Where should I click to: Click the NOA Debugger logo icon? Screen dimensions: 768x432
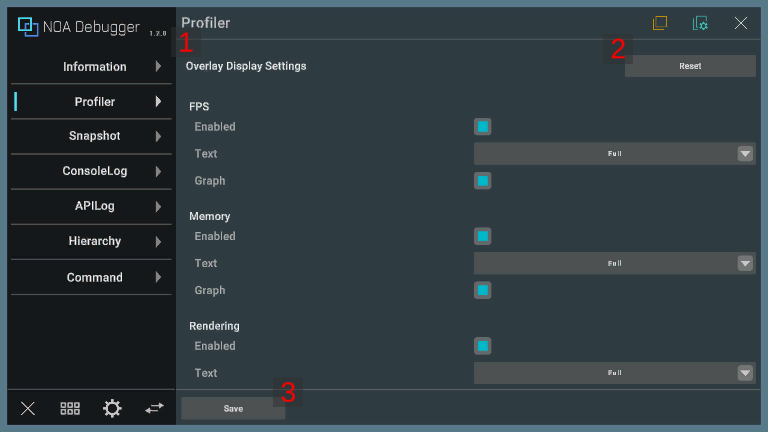tap(28, 27)
